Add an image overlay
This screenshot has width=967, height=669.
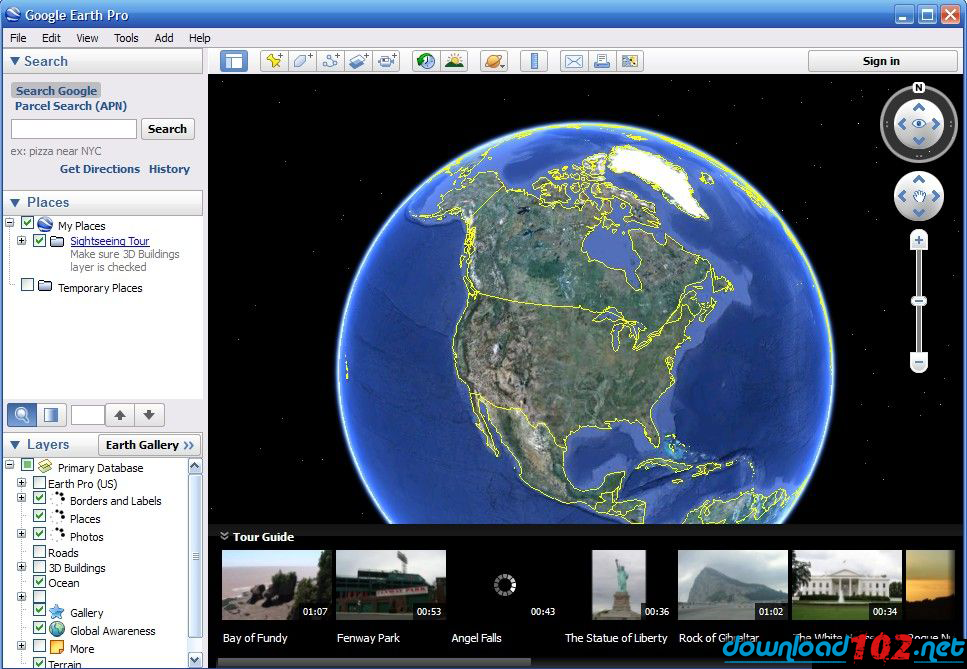359,61
